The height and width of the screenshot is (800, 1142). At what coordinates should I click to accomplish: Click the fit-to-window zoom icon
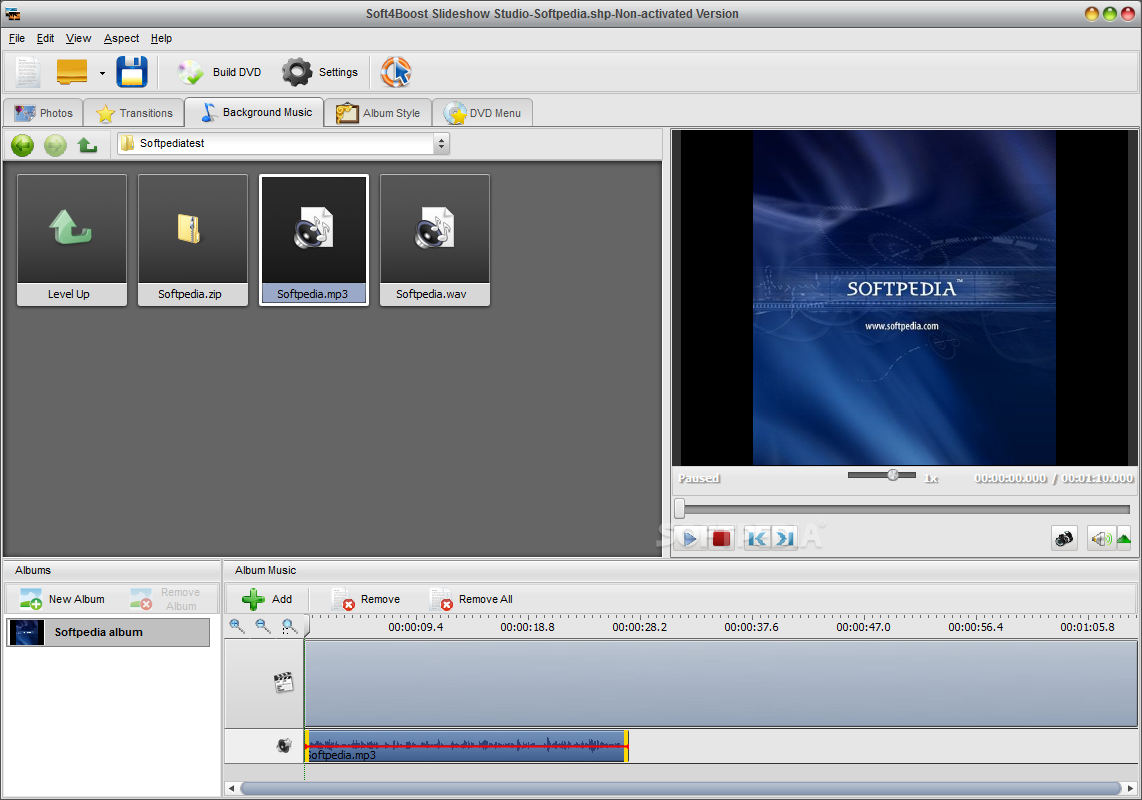click(289, 626)
